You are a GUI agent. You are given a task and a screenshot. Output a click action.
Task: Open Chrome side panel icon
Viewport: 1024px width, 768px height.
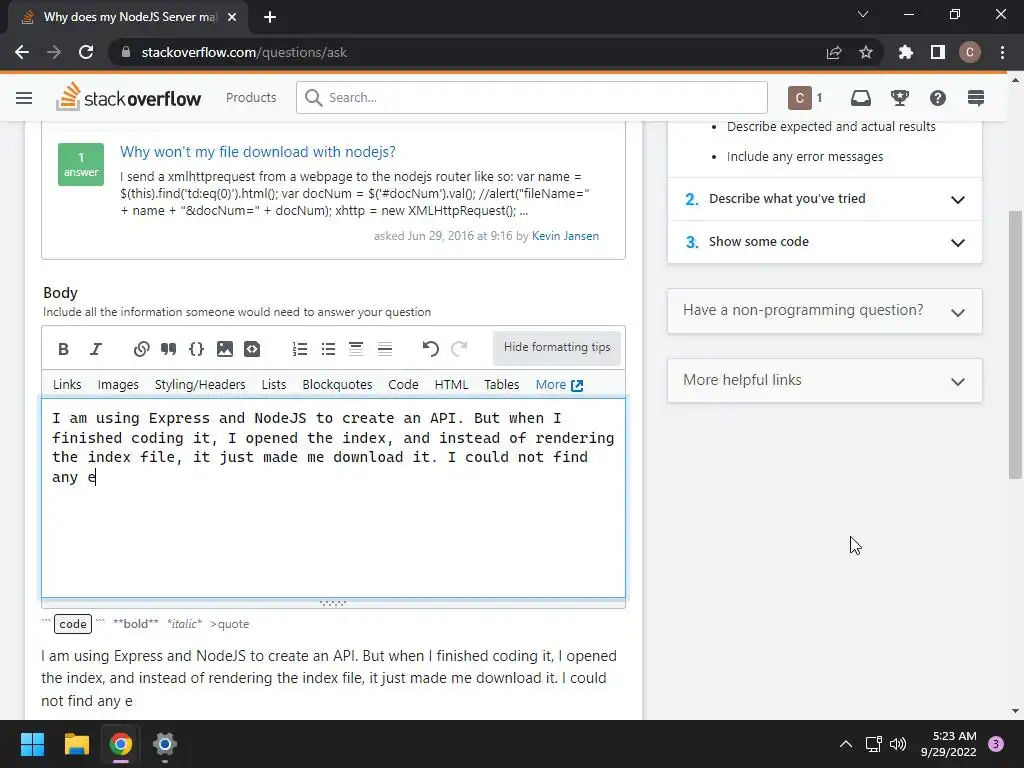tap(938, 52)
